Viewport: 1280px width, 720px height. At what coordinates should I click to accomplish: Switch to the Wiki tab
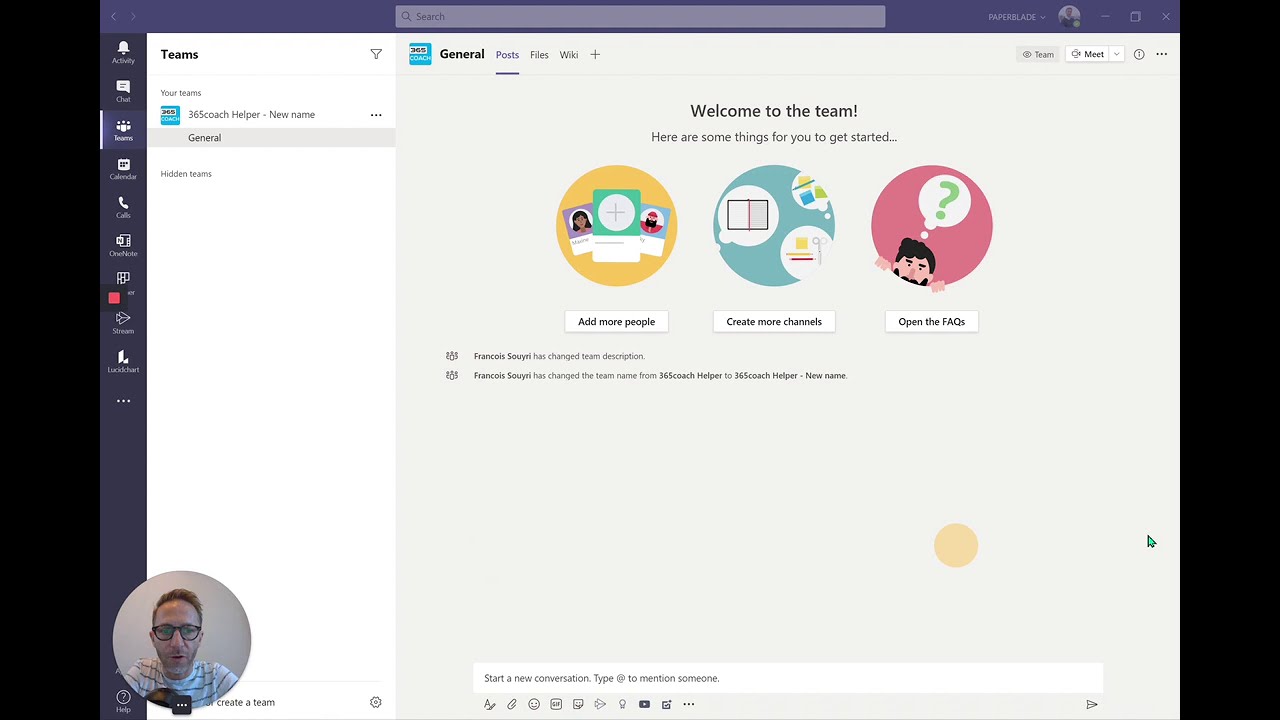[569, 55]
